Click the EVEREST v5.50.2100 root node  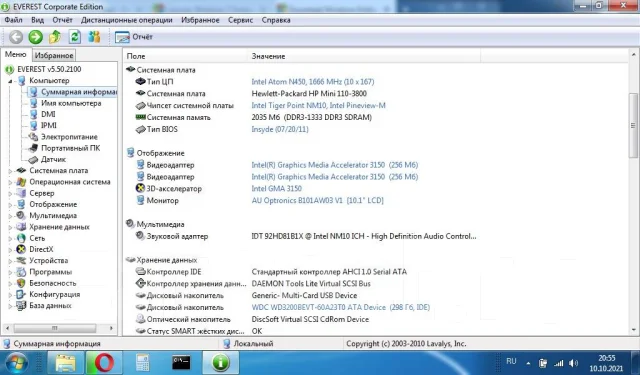[49, 69]
